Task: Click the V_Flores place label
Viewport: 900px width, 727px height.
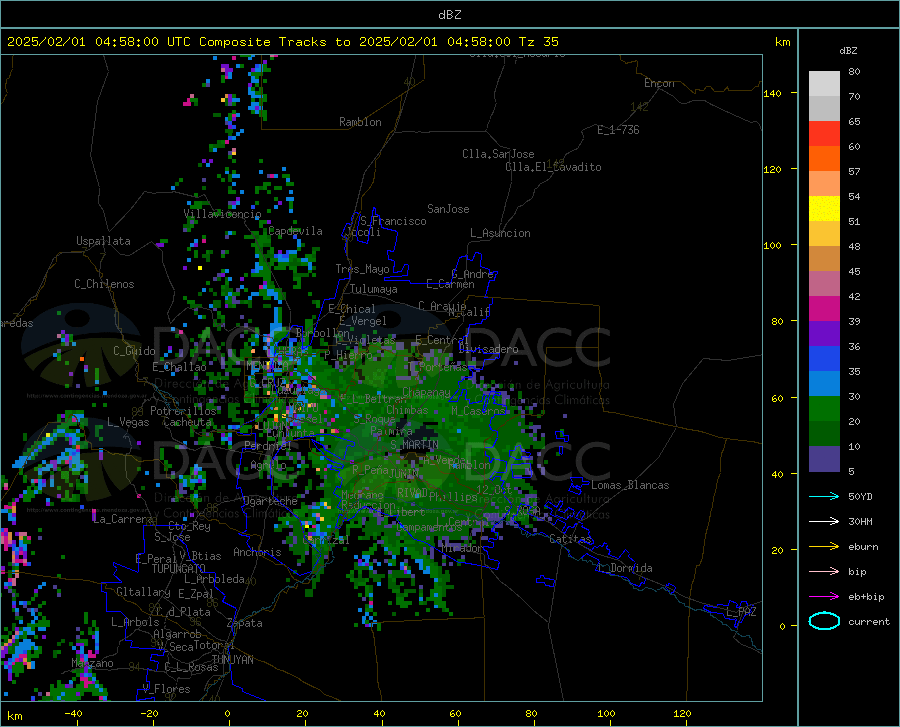Action: coord(166,689)
